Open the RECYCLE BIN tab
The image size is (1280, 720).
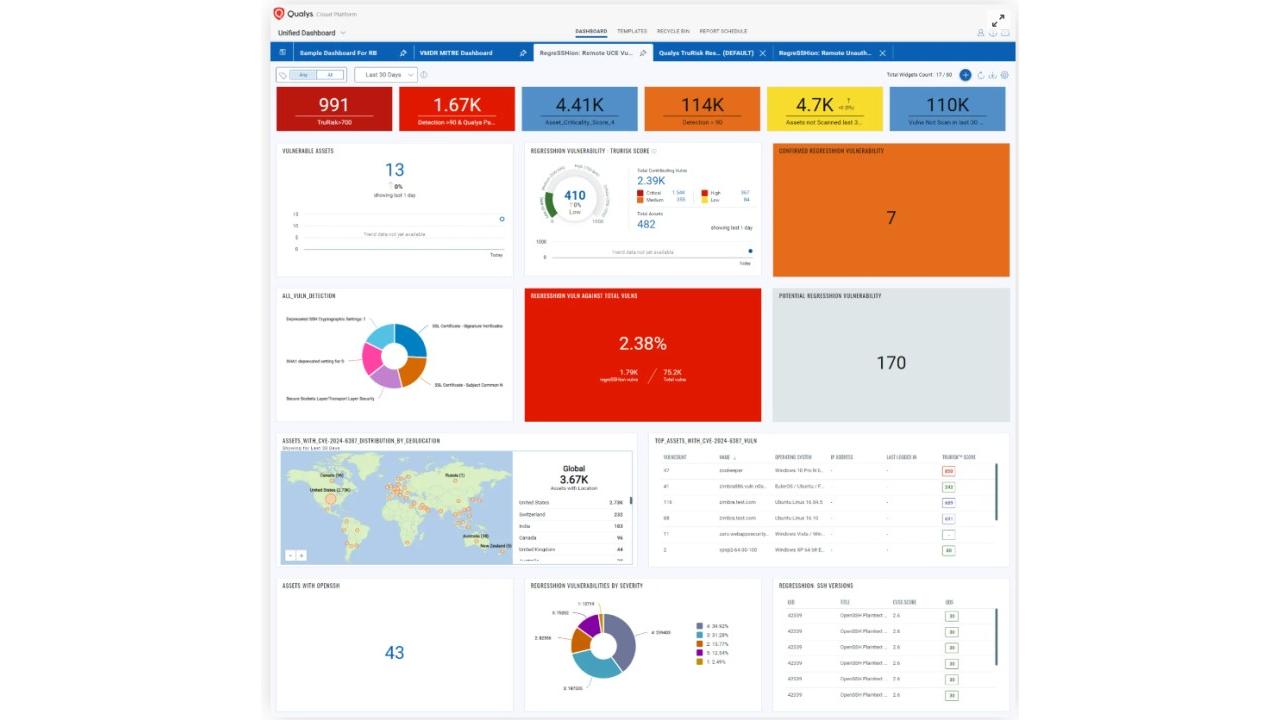pyautogui.click(x=673, y=31)
